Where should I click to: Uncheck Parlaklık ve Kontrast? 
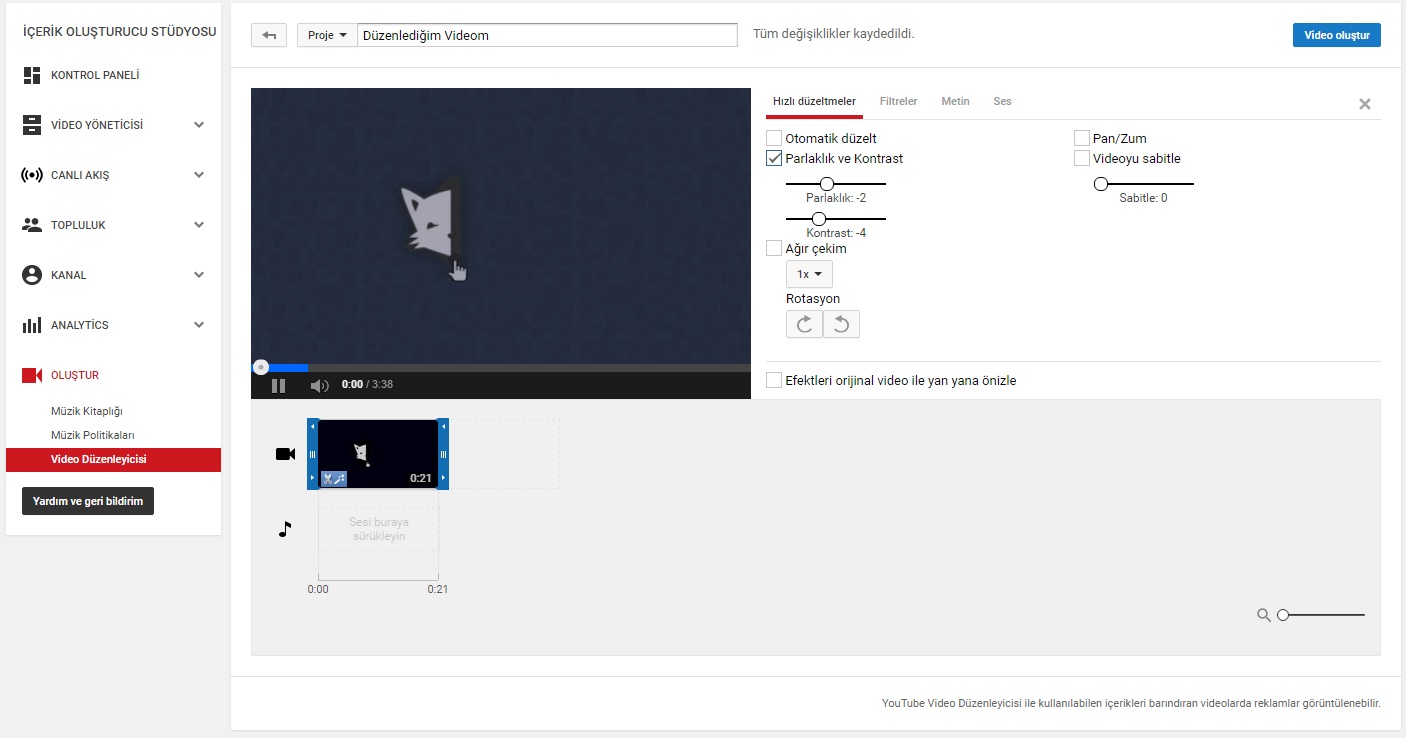click(774, 158)
